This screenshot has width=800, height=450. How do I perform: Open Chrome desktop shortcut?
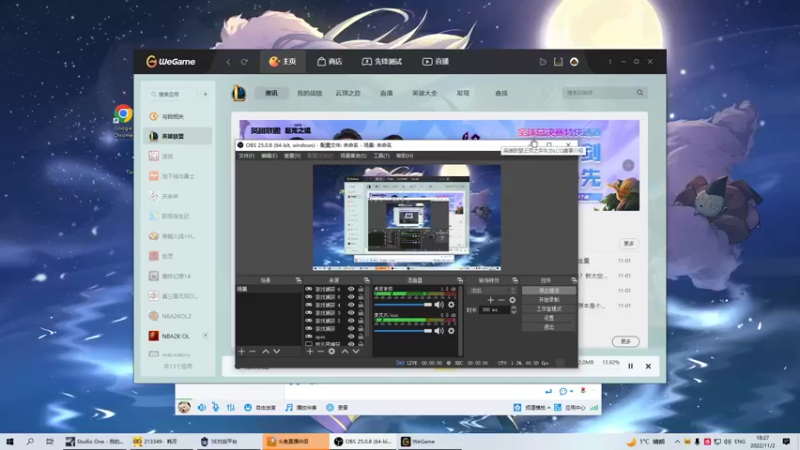click(123, 120)
